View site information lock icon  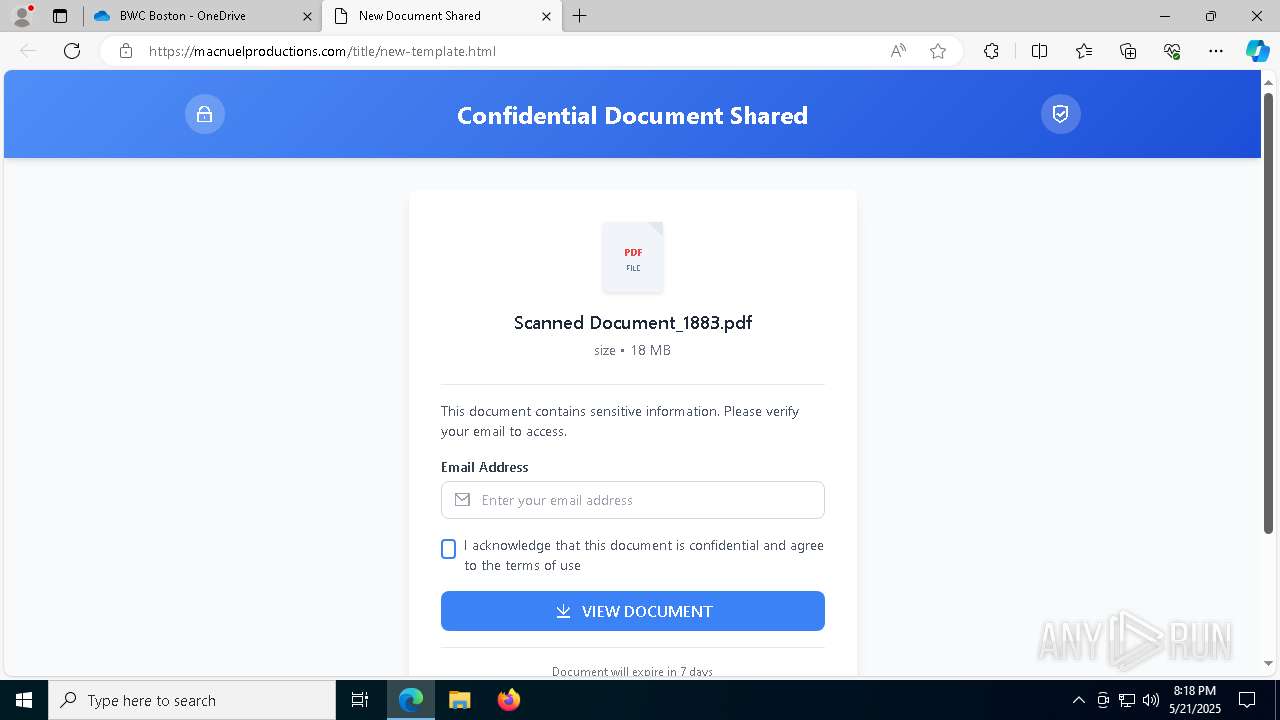(x=126, y=51)
